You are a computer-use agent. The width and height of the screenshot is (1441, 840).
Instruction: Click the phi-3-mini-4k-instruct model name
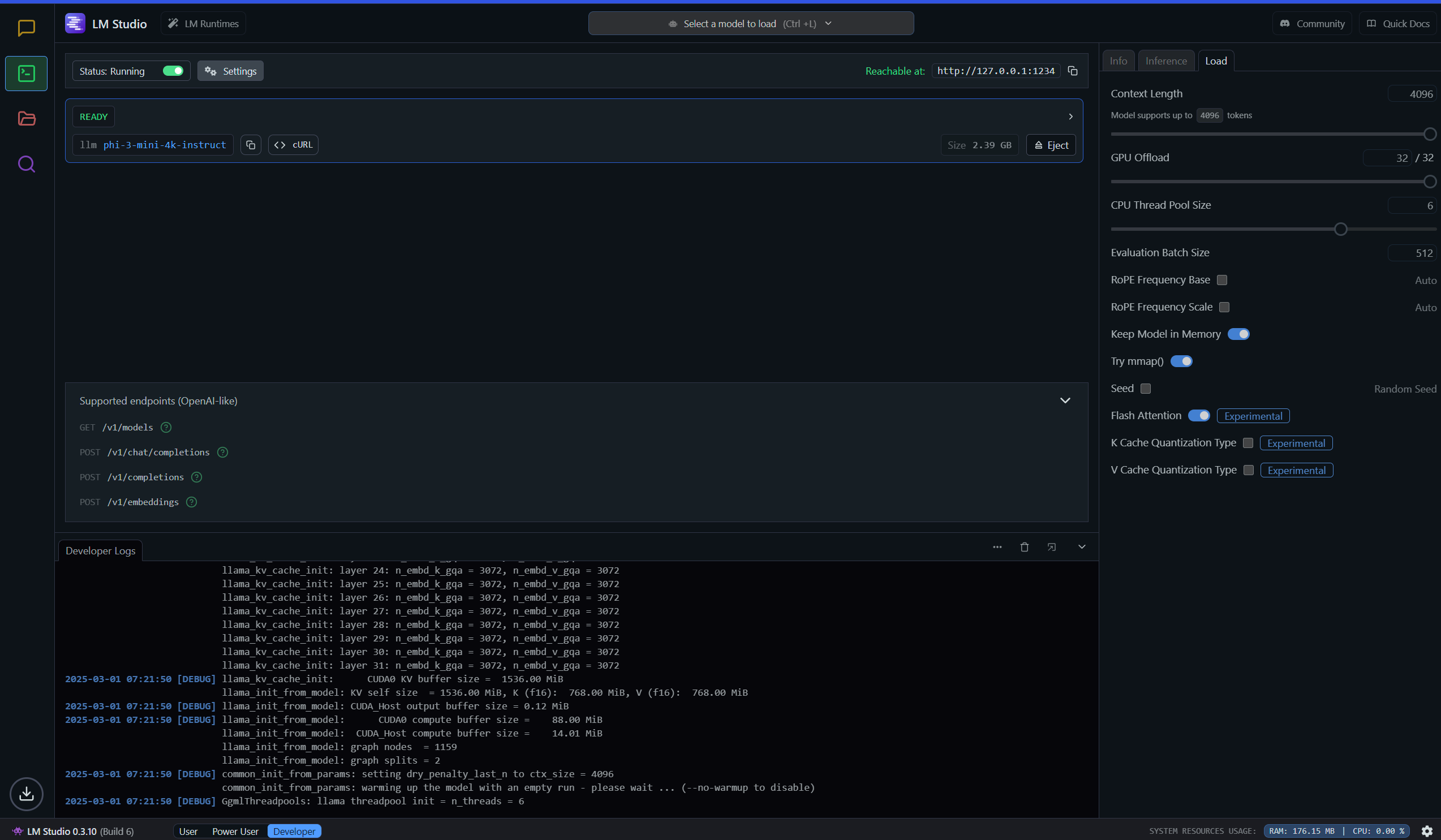click(x=165, y=145)
